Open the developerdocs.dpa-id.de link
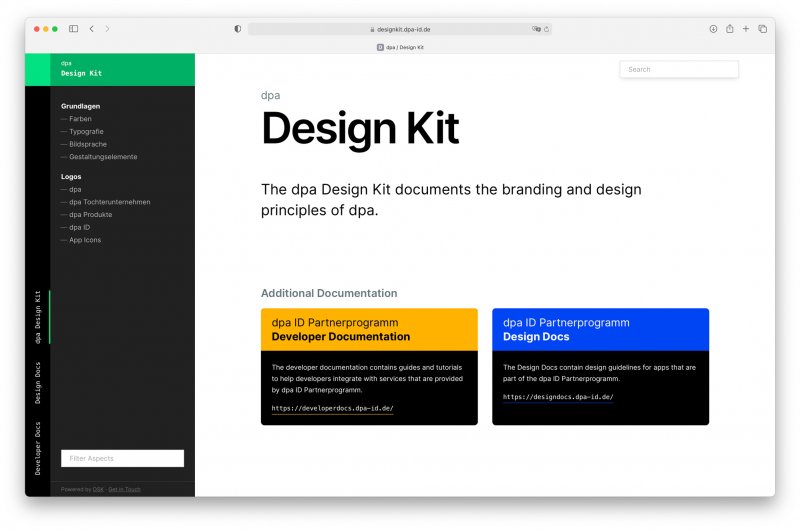Viewport: 800px width, 530px height. pos(332,408)
